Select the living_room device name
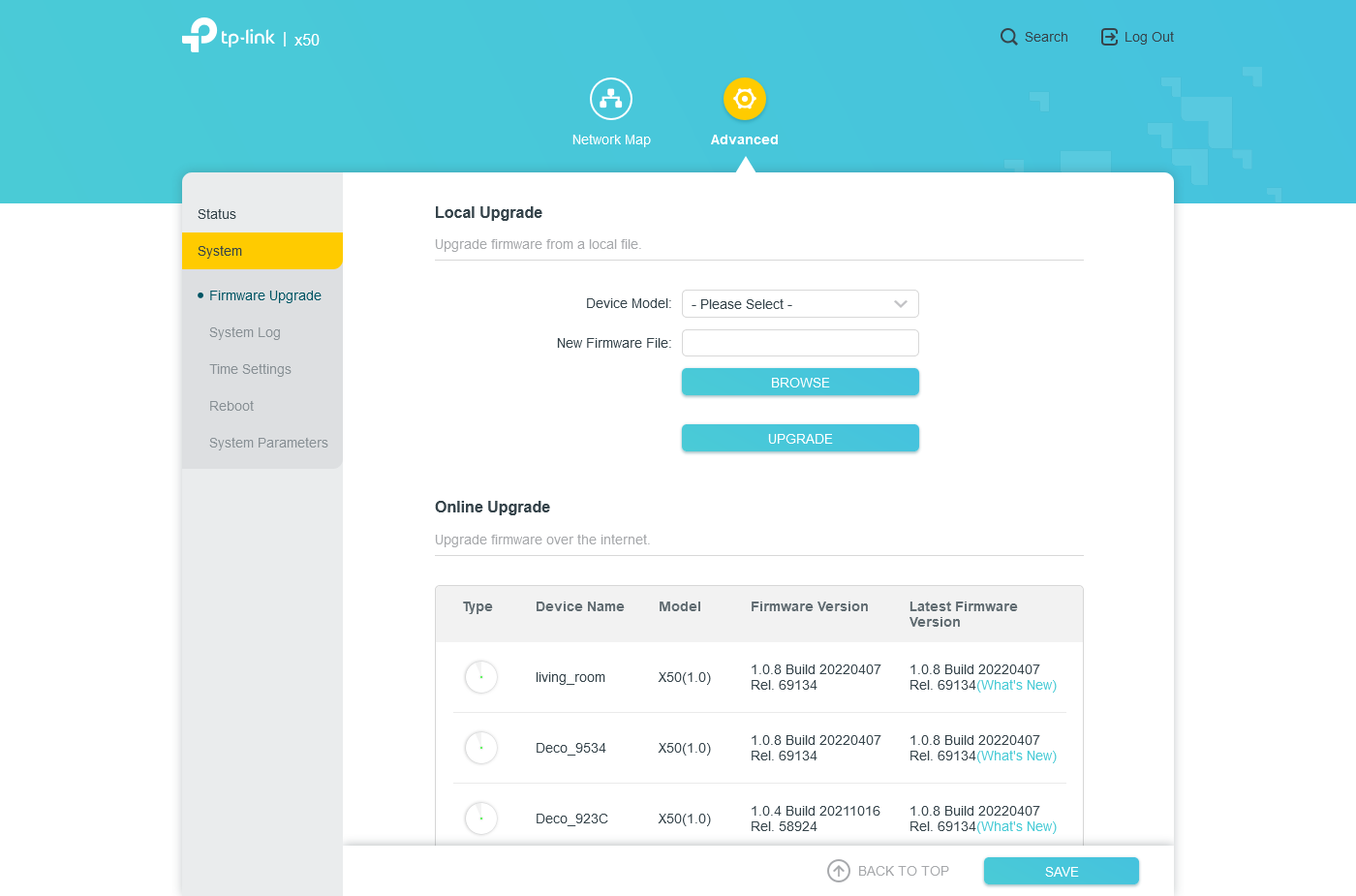Viewport: 1356px width, 896px height. (x=570, y=677)
